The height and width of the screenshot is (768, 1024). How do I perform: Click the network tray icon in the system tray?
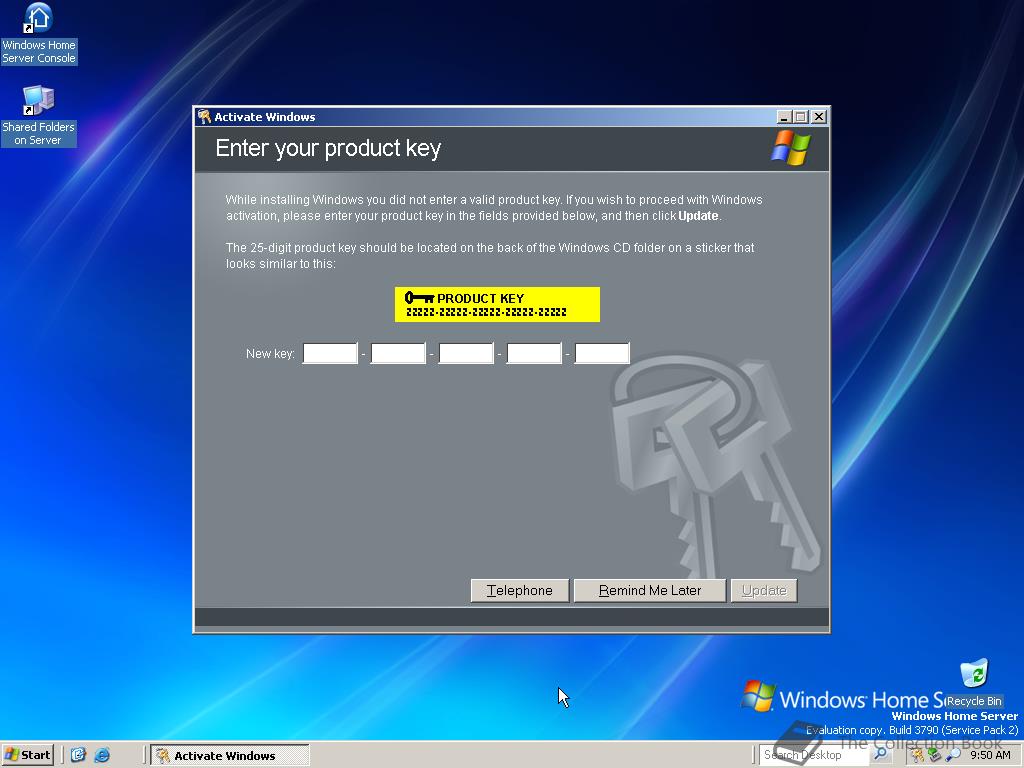pyautogui.click(x=935, y=756)
